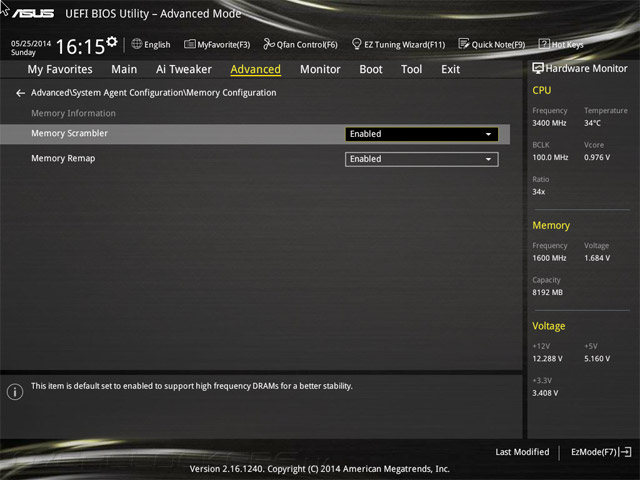Open the Exit tab
Image resolution: width=640 pixels, height=480 pixels.
[x=450, y=69]
